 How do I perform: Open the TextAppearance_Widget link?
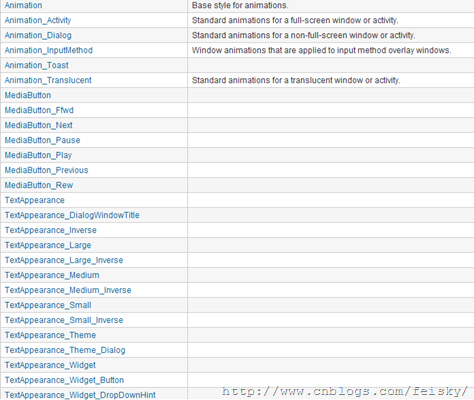tap(50, 365)
